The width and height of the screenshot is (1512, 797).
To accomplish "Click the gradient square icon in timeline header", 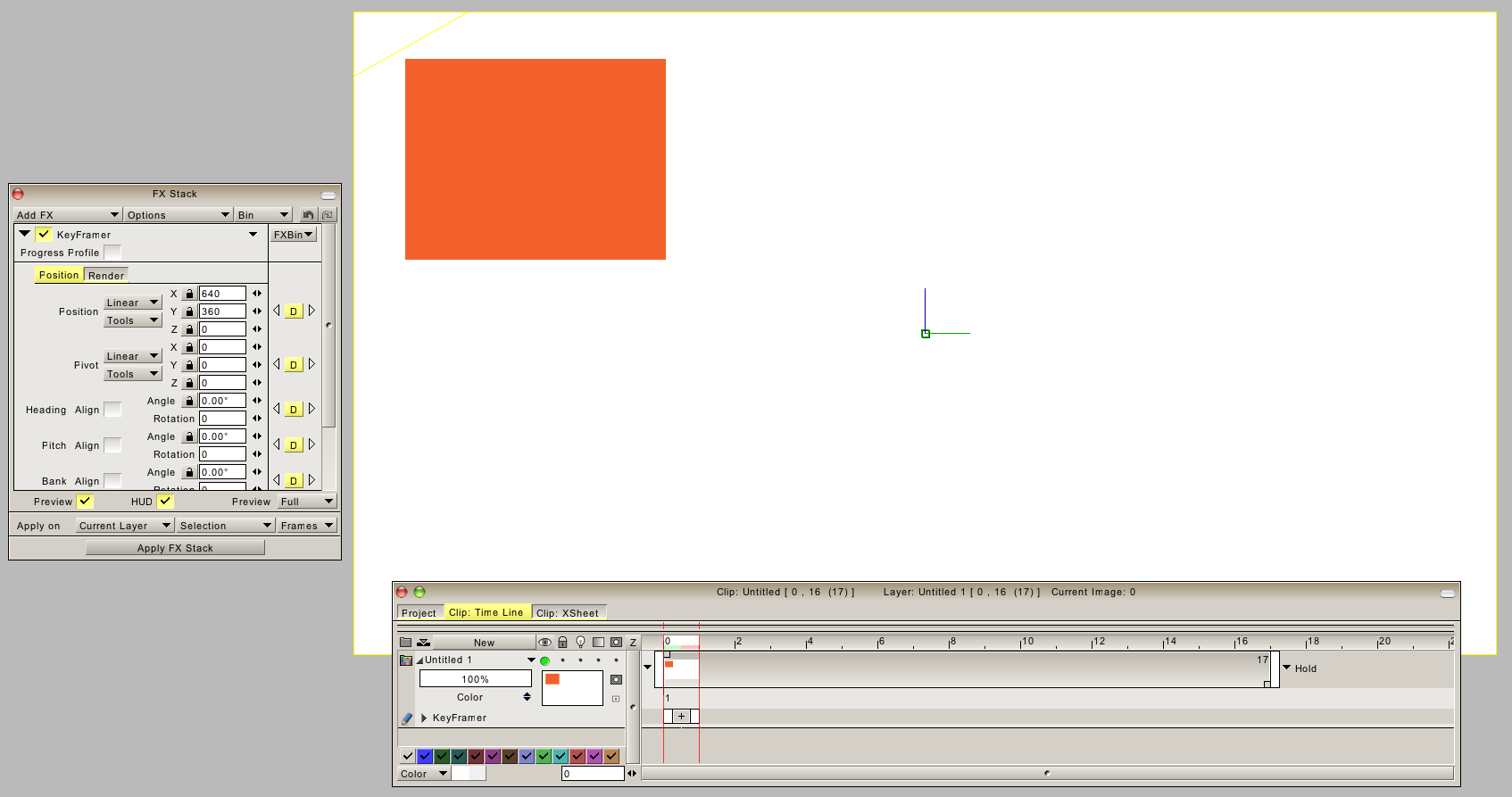I will click(x=598, y=643).
